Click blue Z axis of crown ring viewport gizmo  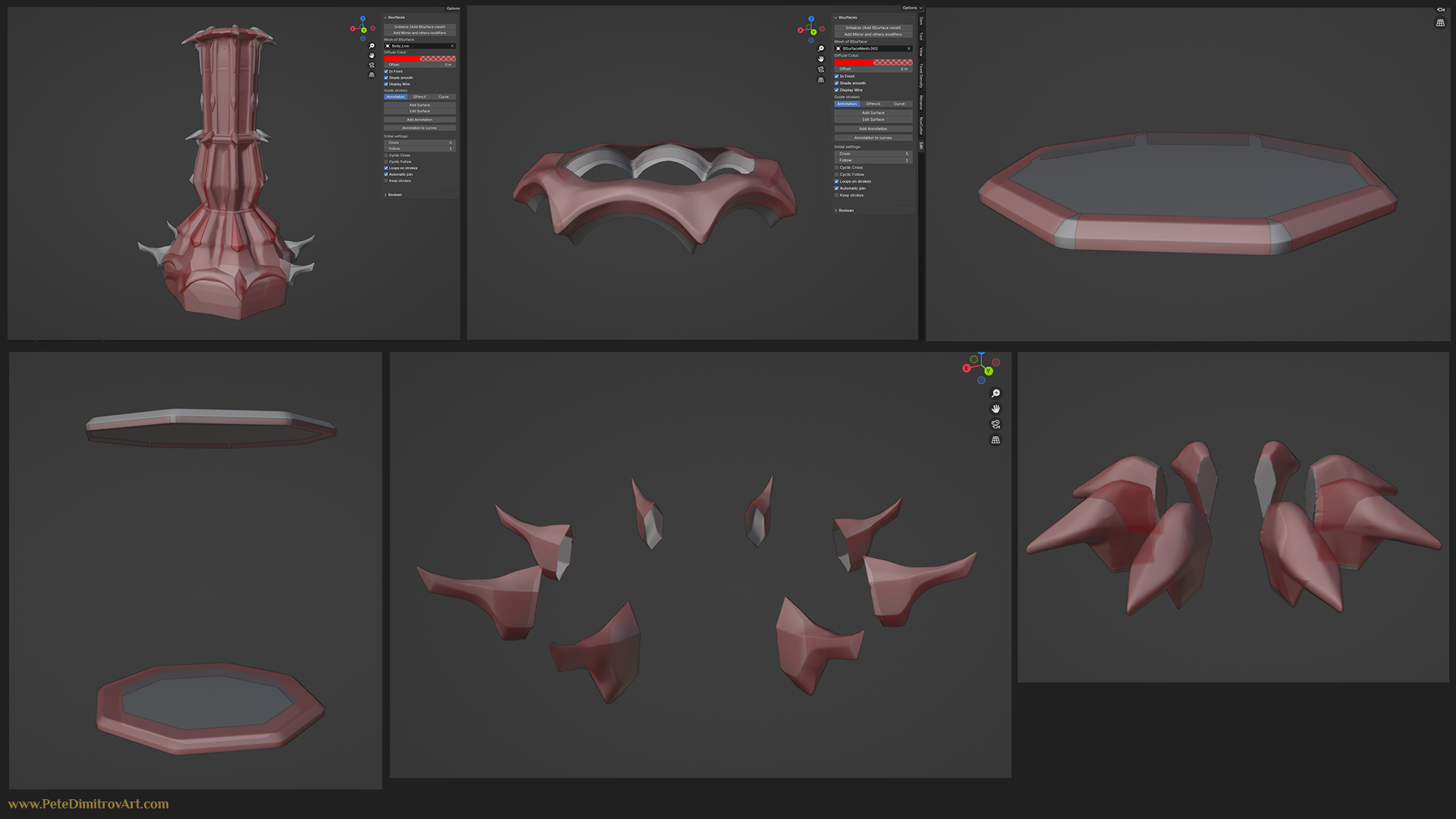point(811,19)
